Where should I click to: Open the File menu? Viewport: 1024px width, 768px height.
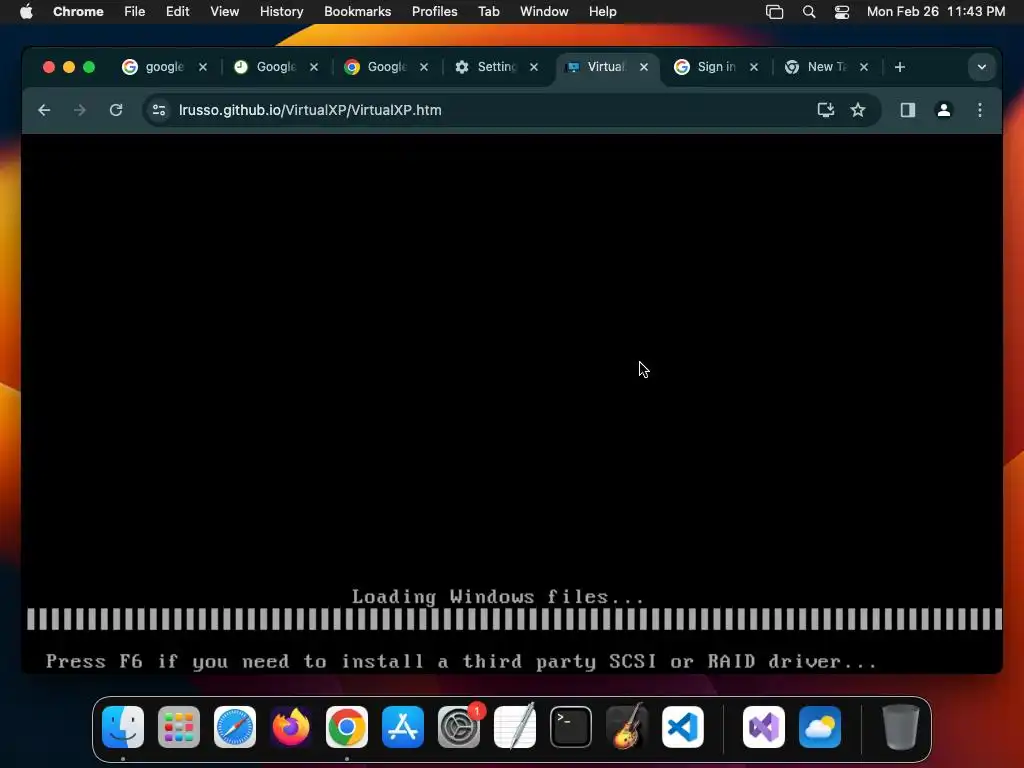(135, 12)
